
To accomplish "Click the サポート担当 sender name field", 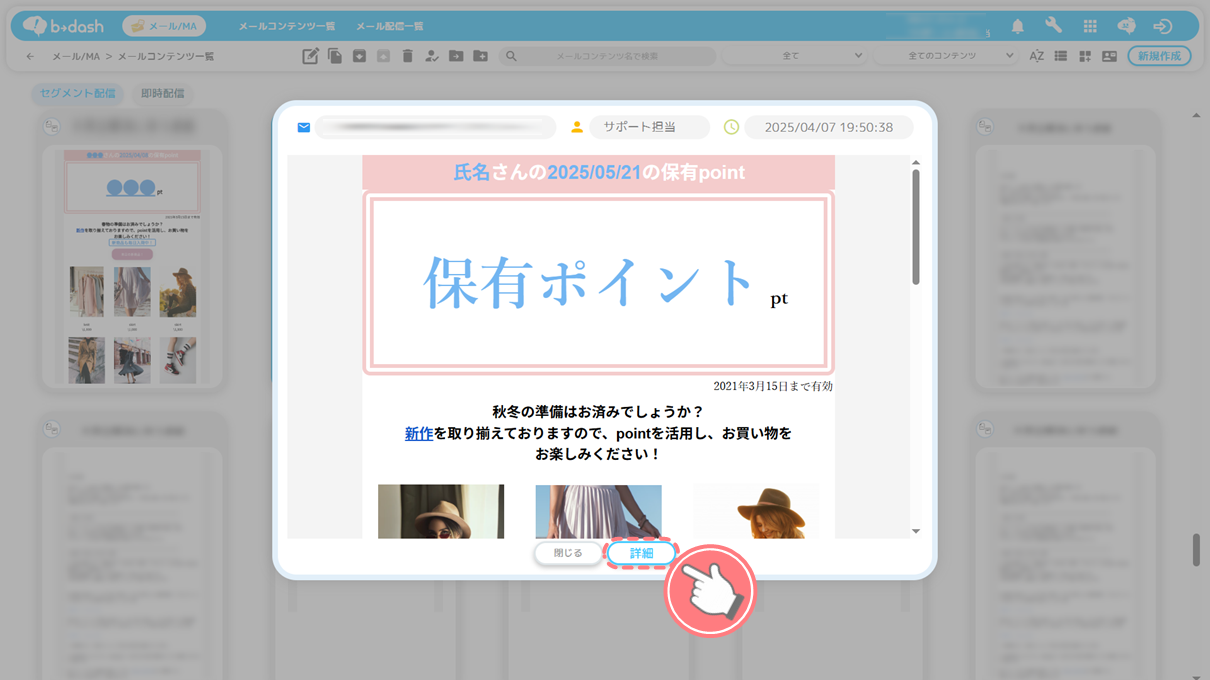I will pos(649,127).
